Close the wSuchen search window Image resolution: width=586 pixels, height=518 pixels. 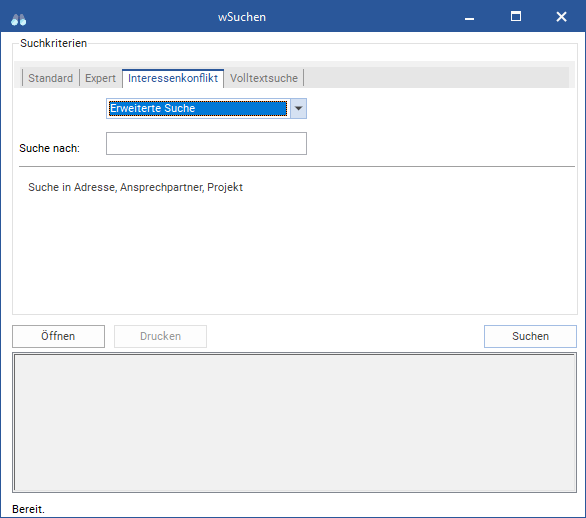[x=561, y=17]
